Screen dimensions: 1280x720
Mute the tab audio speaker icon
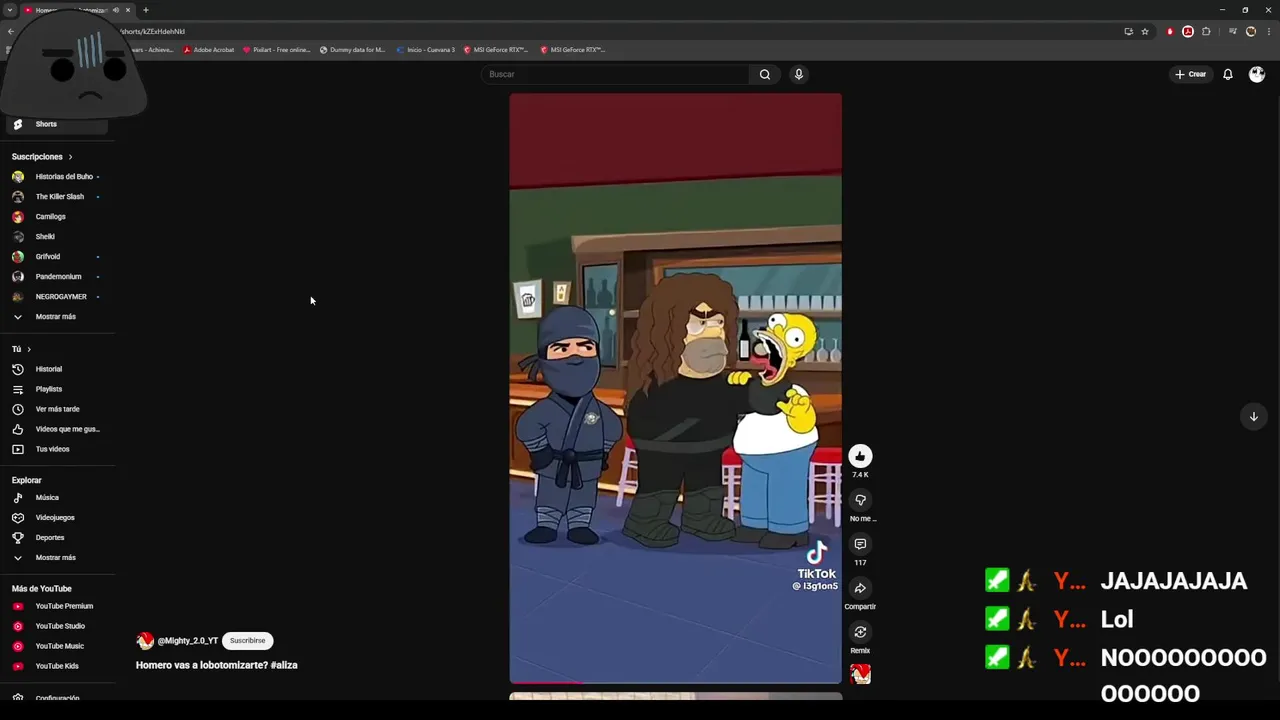[x=116, y=10]
